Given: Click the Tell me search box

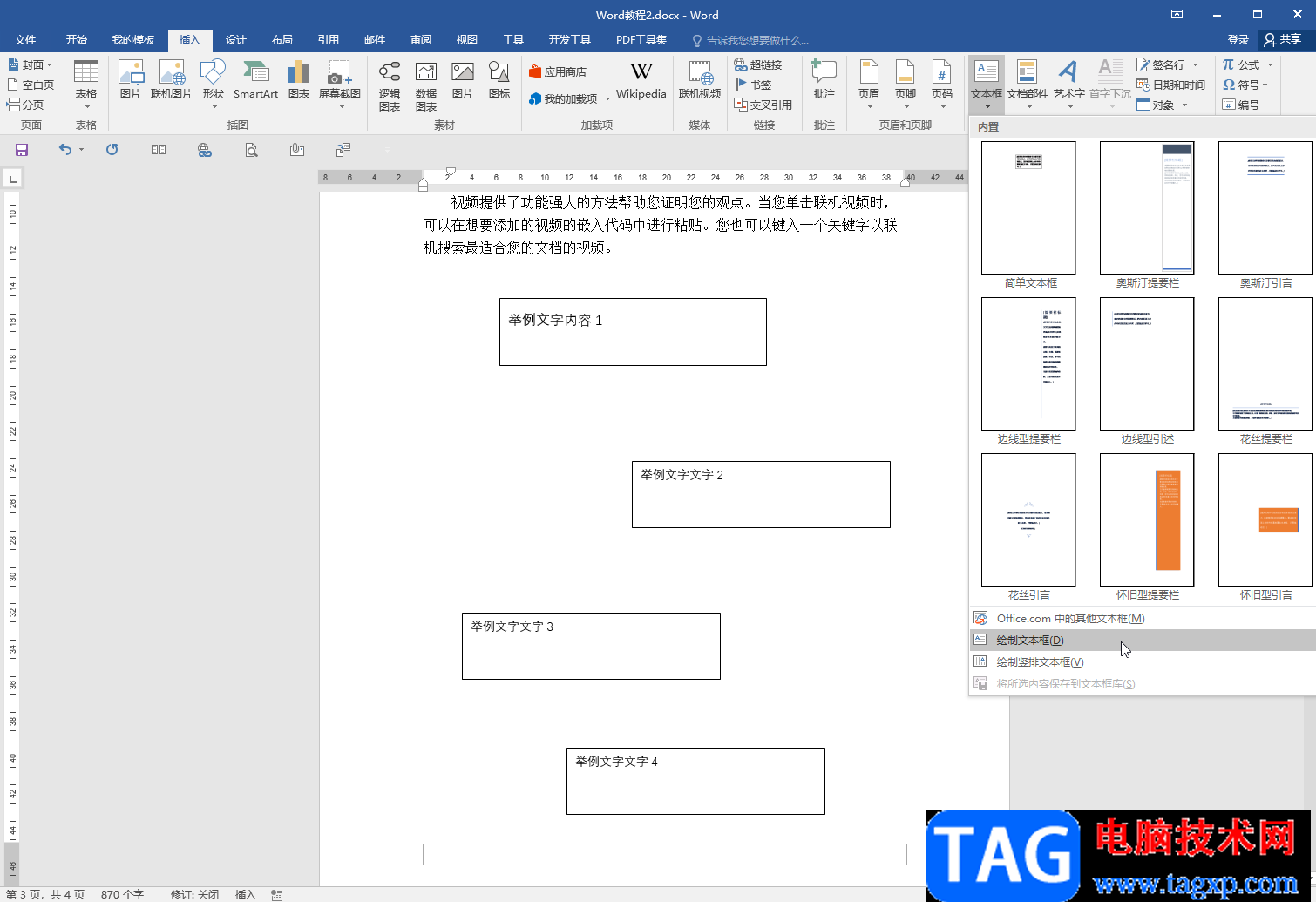Looking at the screenshot, I should (751, 40).
